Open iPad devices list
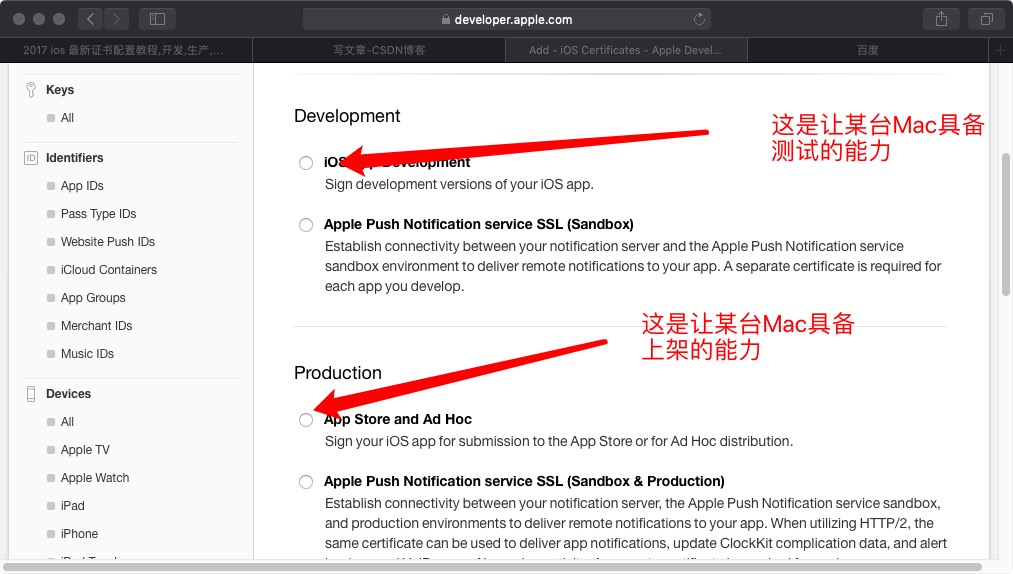Image resolution: width=1013 pixels, height=574 pixels. pyautogui.click(x=72, y=505)
